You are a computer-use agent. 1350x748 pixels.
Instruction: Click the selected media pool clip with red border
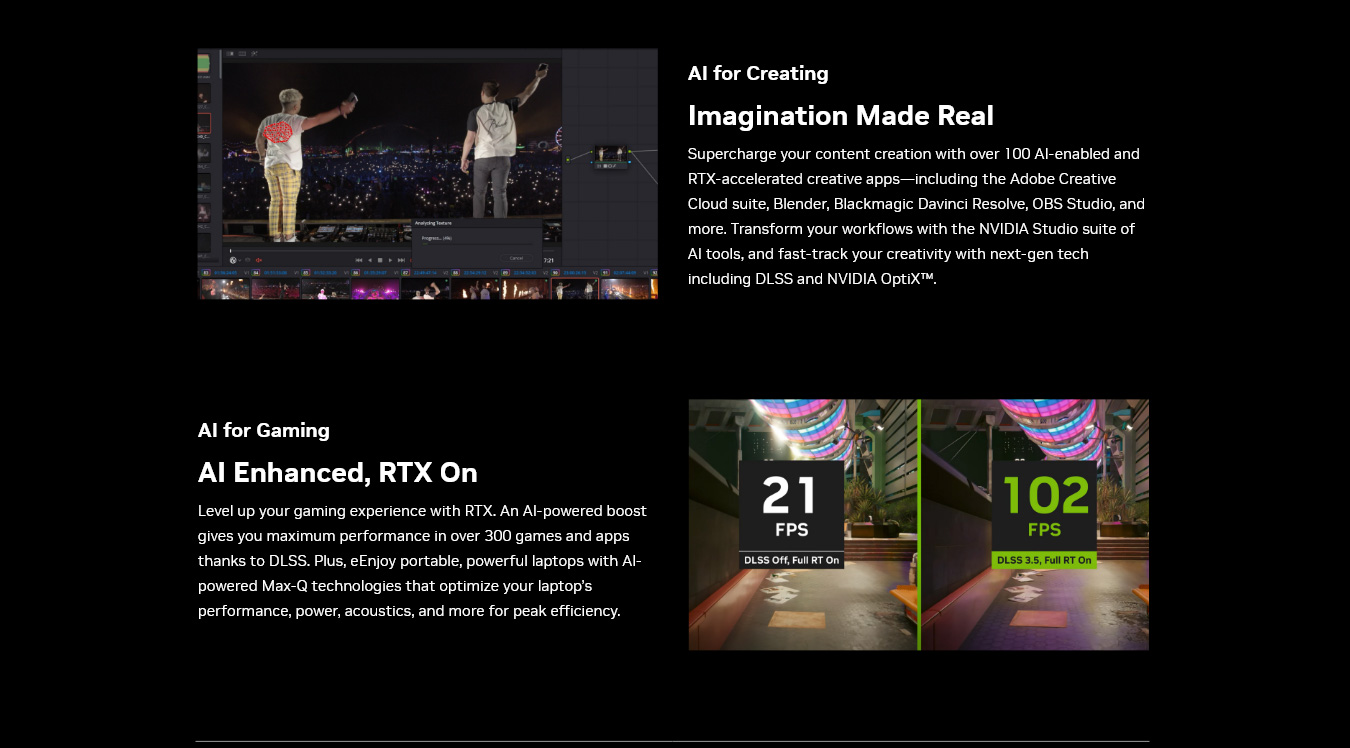coord(204,123)
